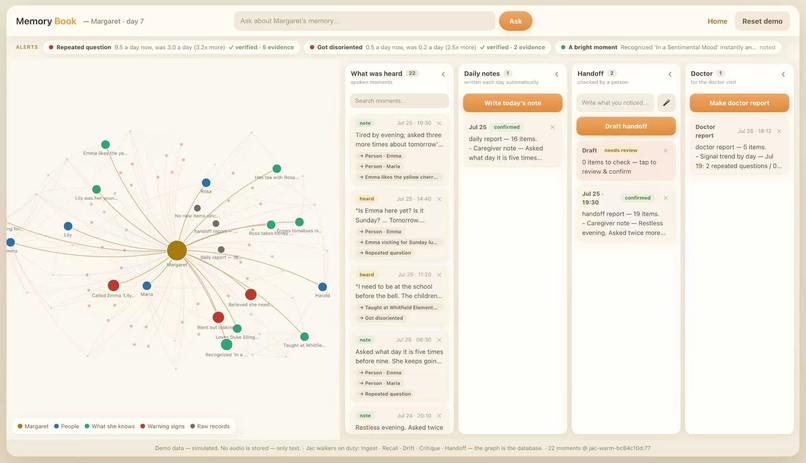Select the central Margaret graph node

tap(177, 250)
